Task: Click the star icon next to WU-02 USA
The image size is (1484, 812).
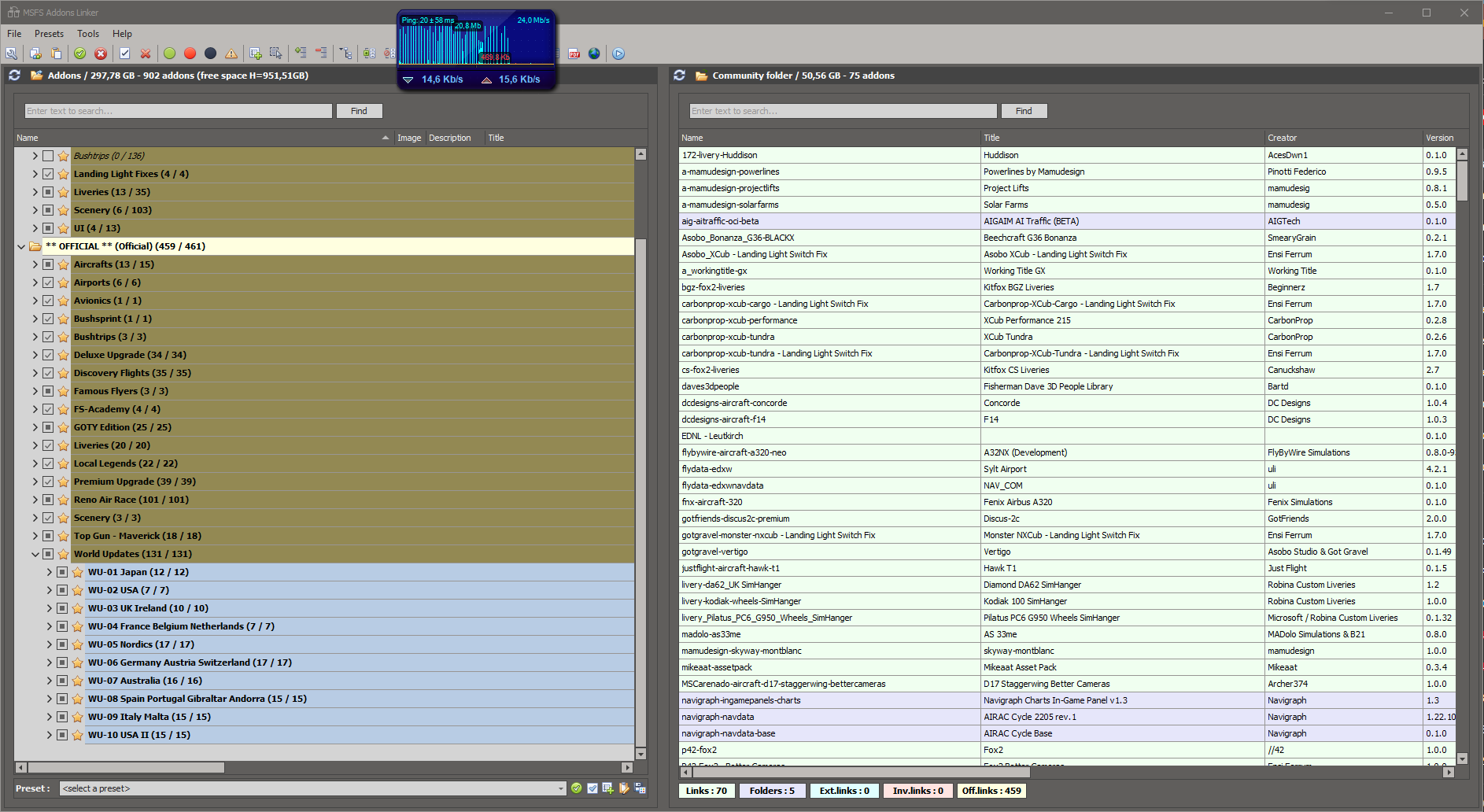Action: 77,590
